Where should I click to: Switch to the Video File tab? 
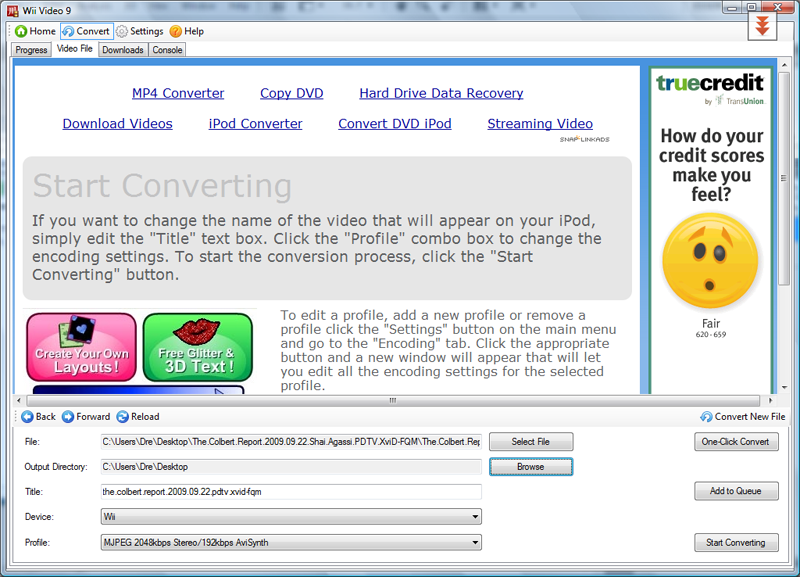(x=74, y=48)
